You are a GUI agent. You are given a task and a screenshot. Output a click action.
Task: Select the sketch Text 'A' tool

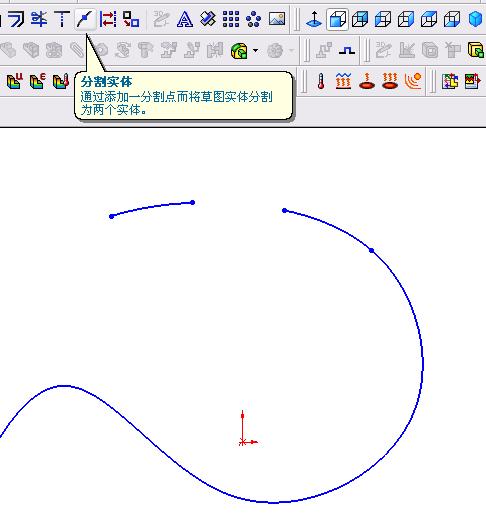tap(185, 19)
